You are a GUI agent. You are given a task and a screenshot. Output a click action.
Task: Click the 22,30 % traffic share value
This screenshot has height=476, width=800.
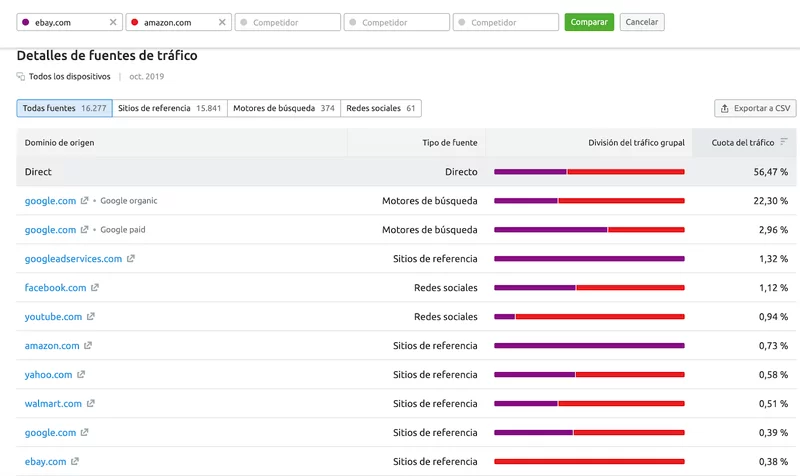tap(770, 201)
